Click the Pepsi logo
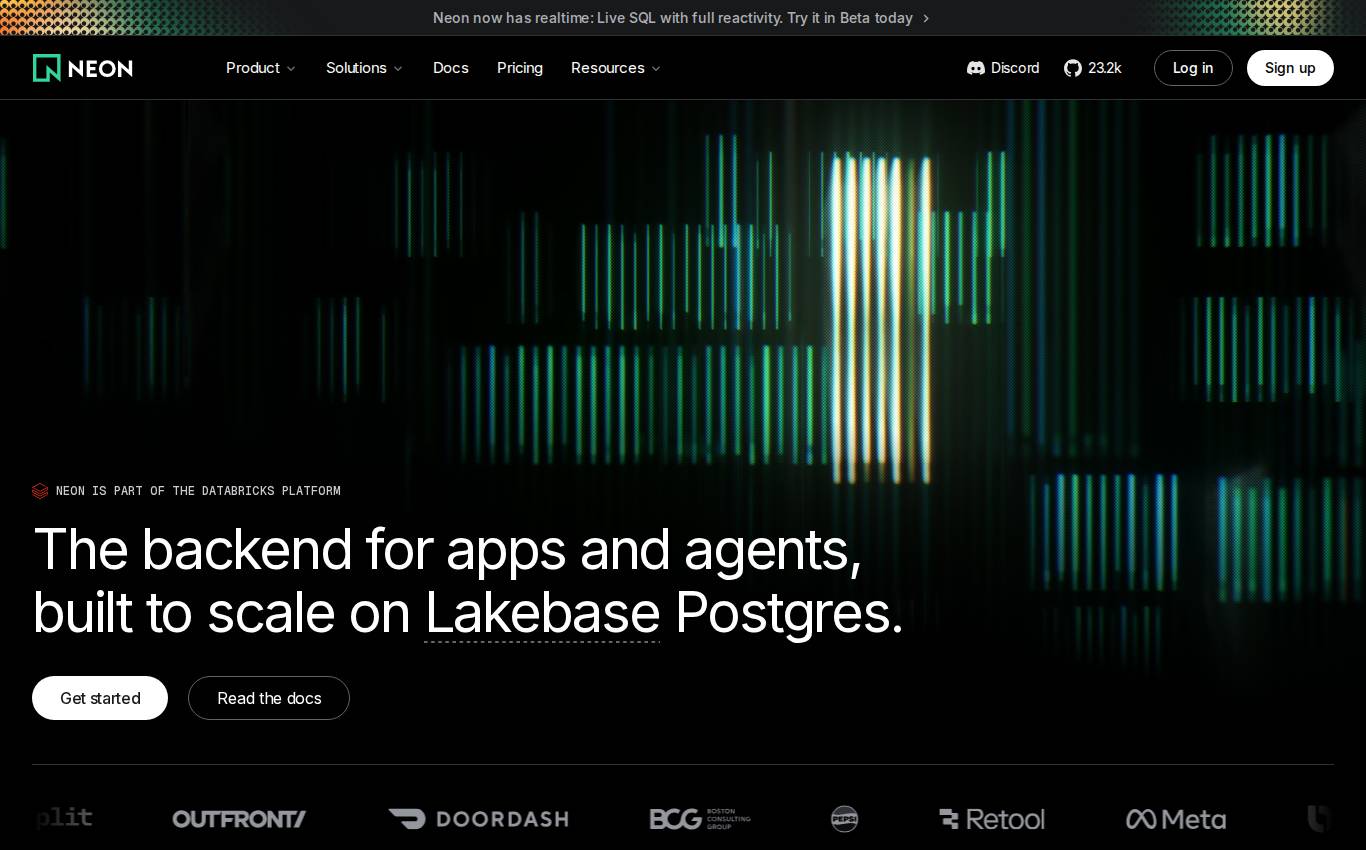 [x=845, y=819]
